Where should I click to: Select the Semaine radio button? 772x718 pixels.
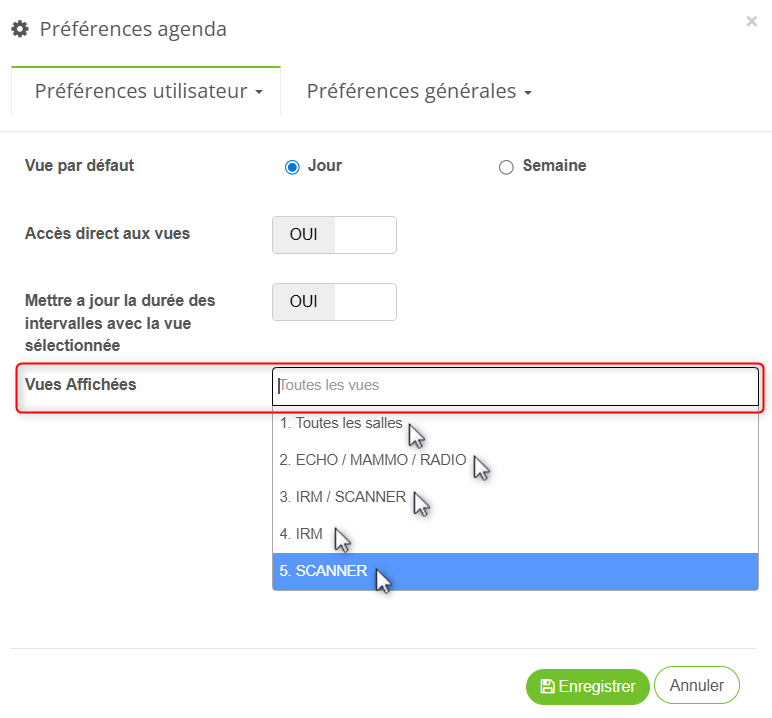point(506,167)
